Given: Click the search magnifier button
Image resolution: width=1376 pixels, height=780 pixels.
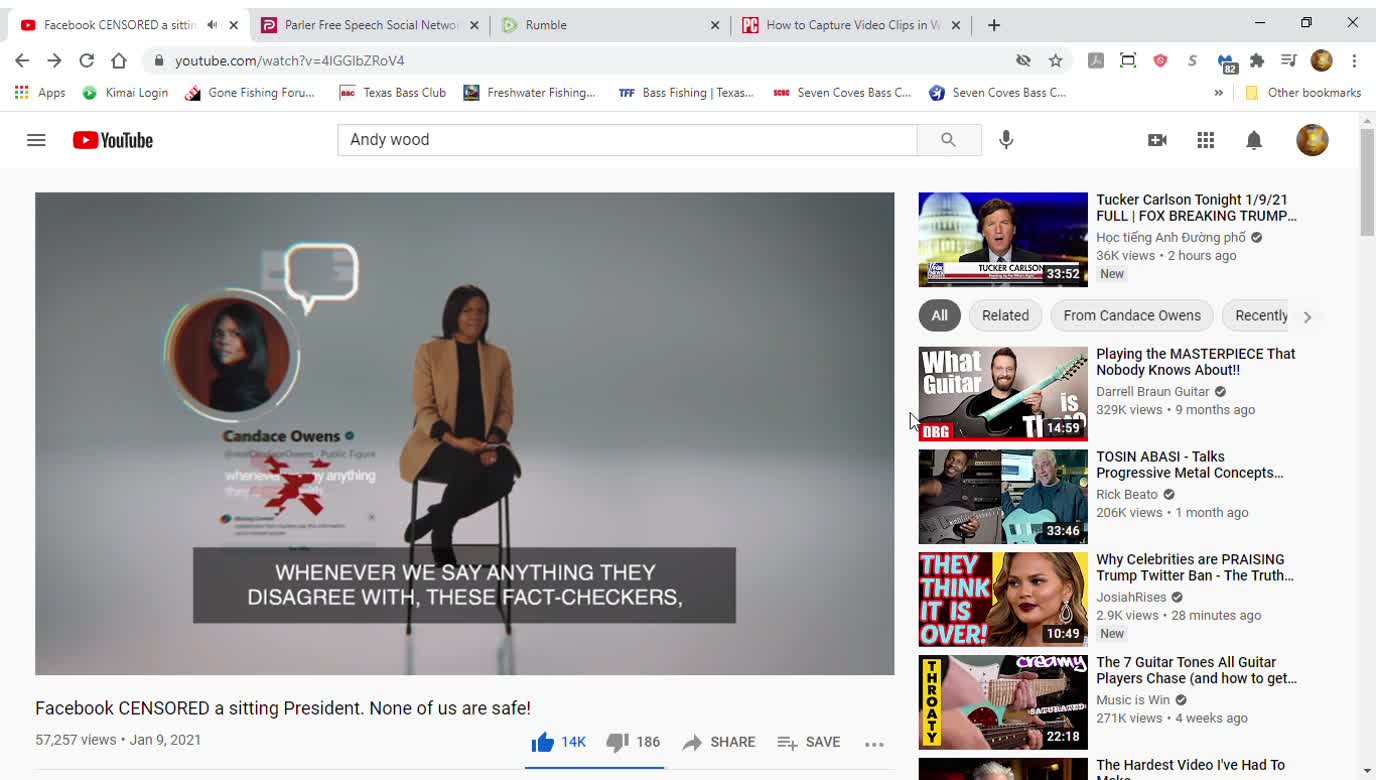Looking at the screenshot, I should [x=948, y=140].
